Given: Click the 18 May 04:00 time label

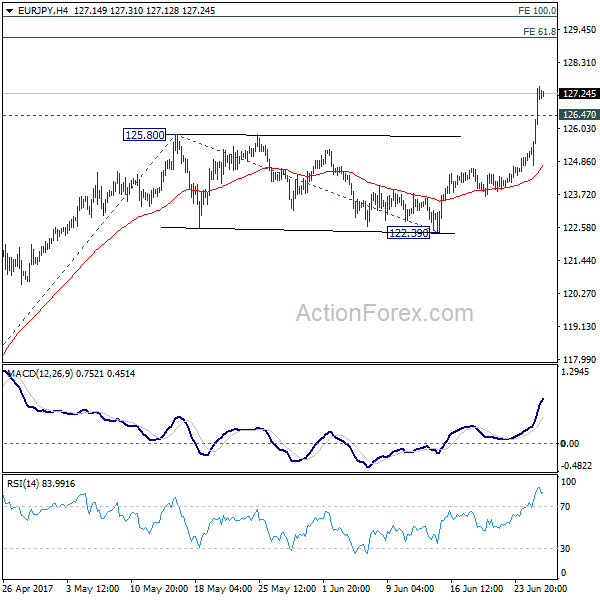Looking at the screenshot, I should pyautogui.click(x=223, y=588).
